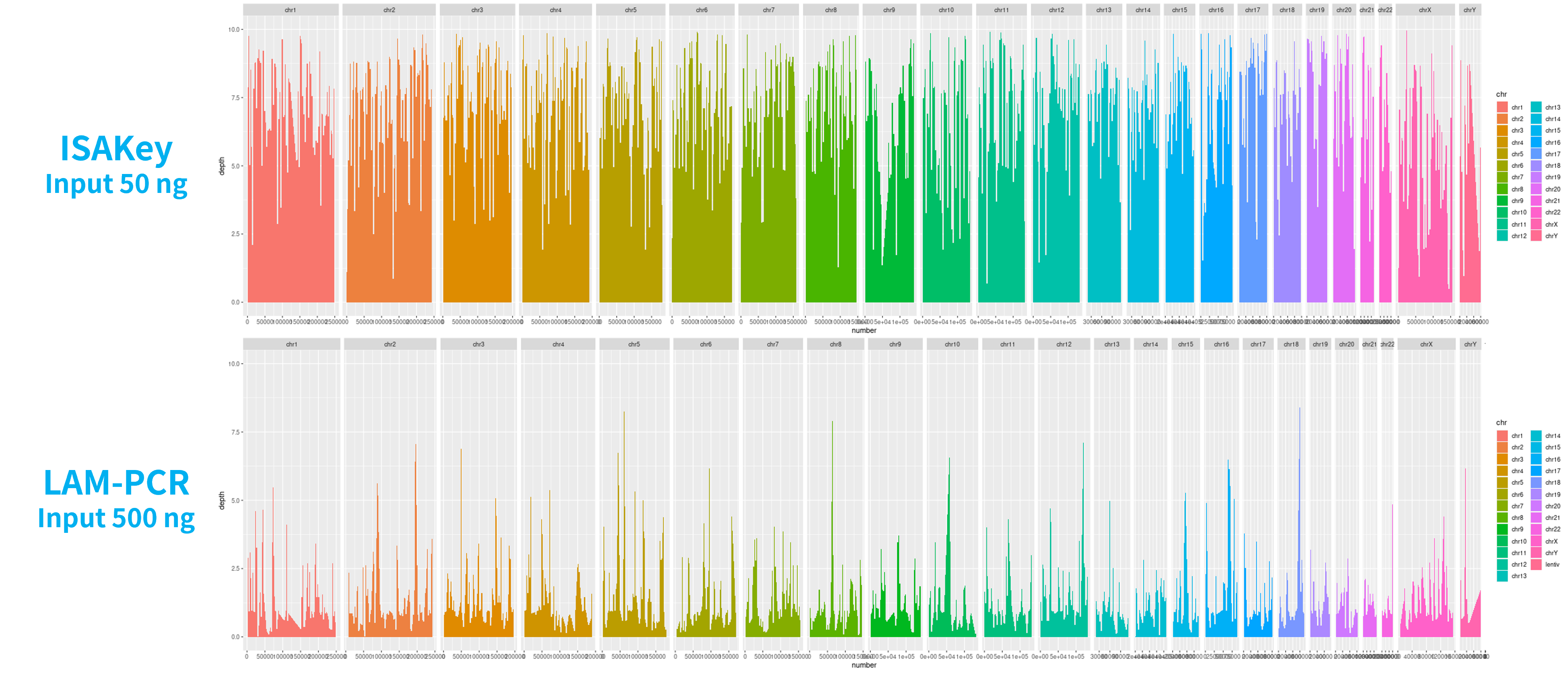The height and width of the screenshot is (673, 1568).
Task: Select the chr18 facet header in bottom plot
Action: [1291, 344]
